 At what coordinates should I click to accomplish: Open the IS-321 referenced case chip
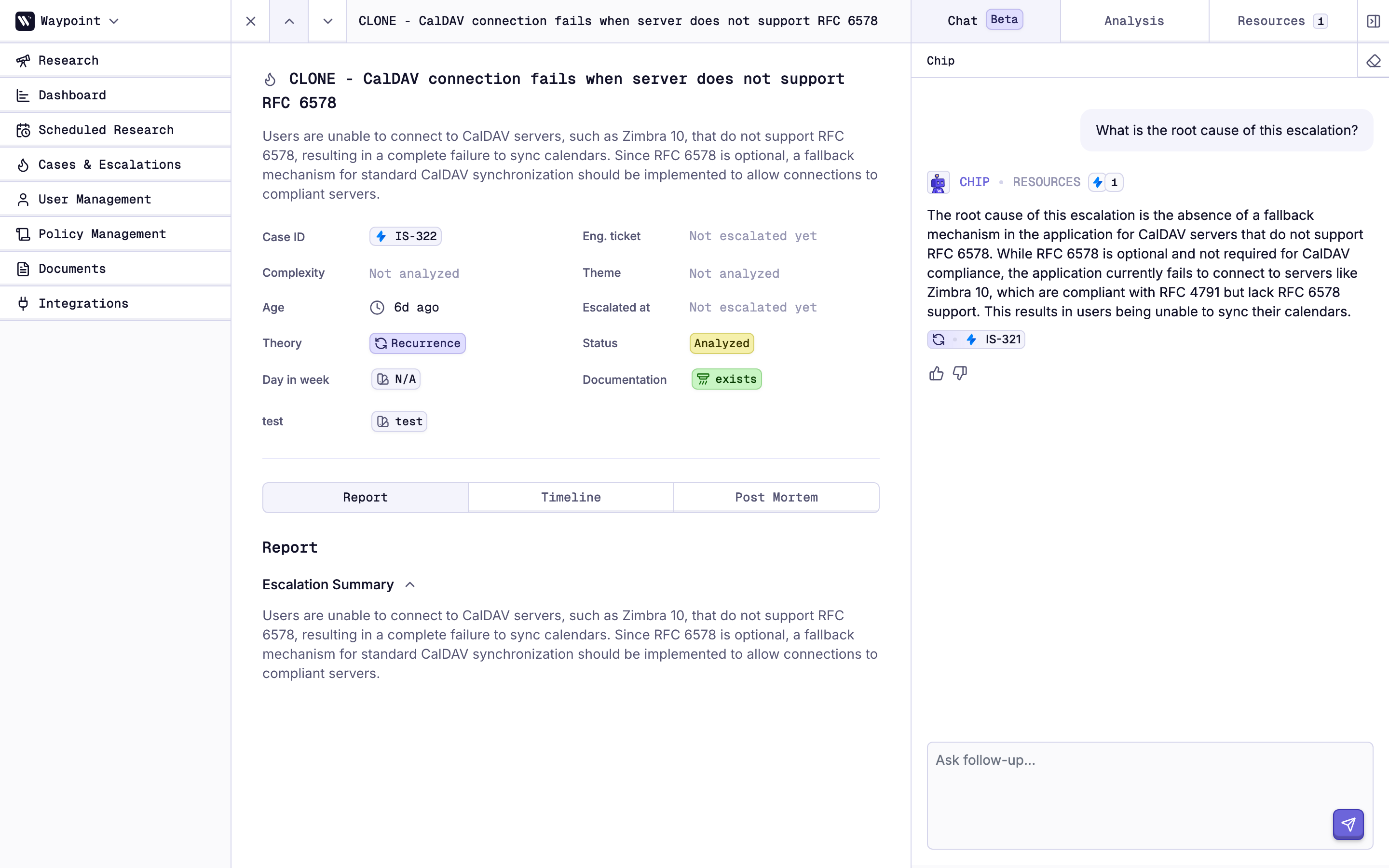click(x=976, y=339)
